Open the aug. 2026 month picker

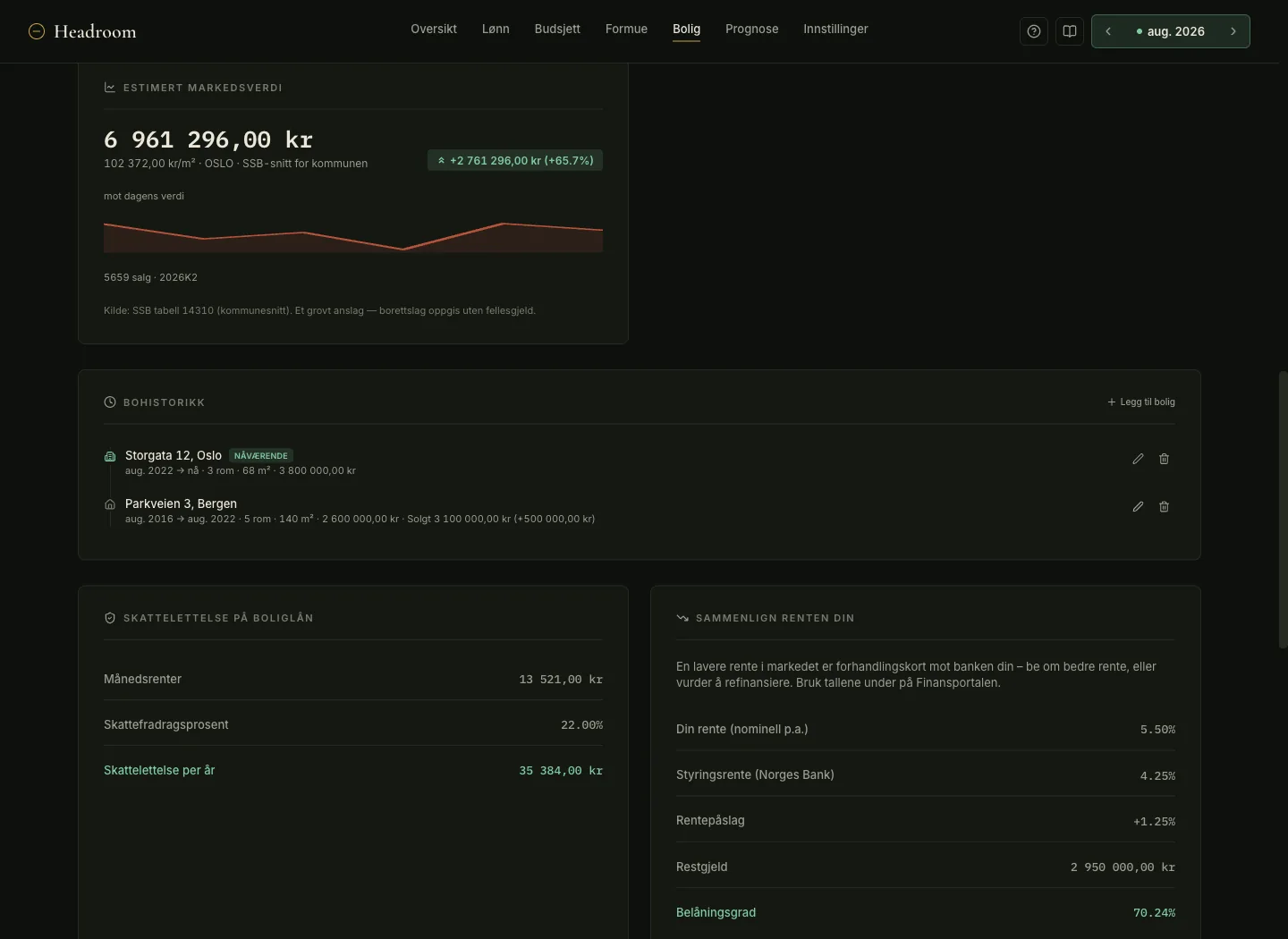pyautogui.click(x=1171, y=31)
